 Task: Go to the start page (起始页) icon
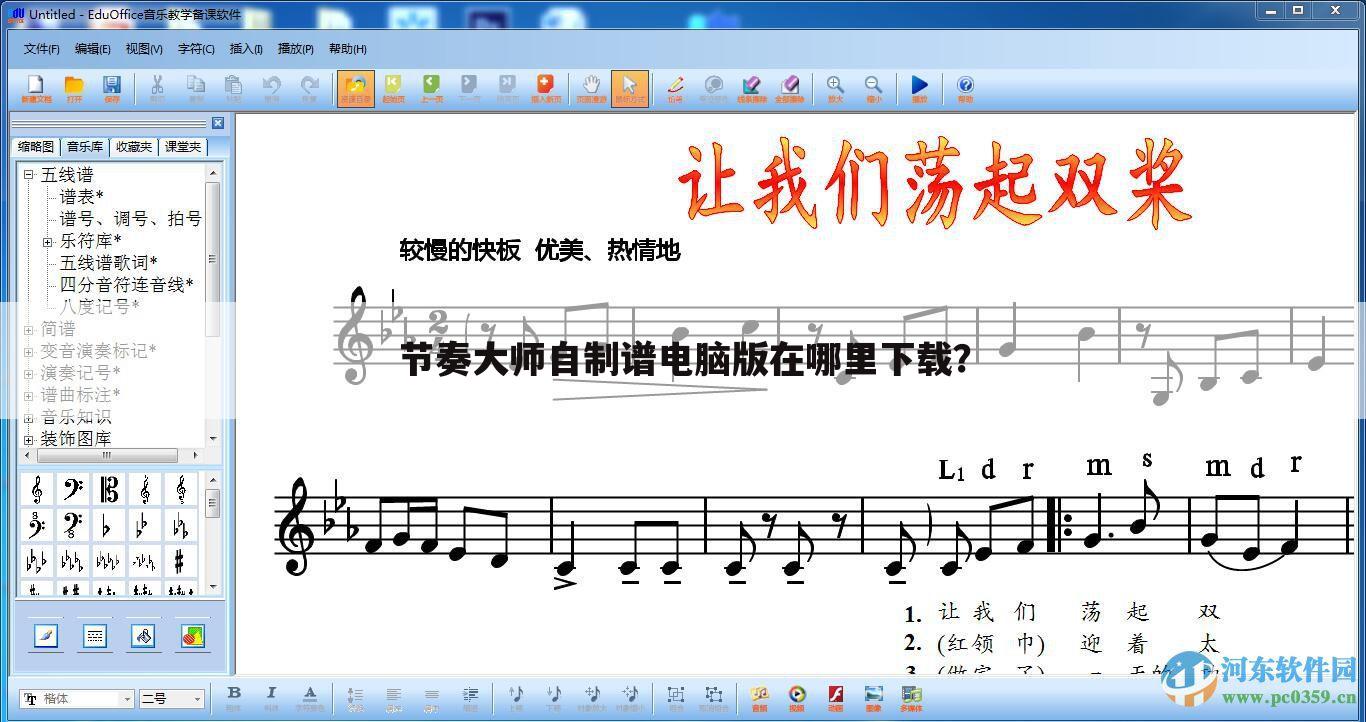[393, 88]
